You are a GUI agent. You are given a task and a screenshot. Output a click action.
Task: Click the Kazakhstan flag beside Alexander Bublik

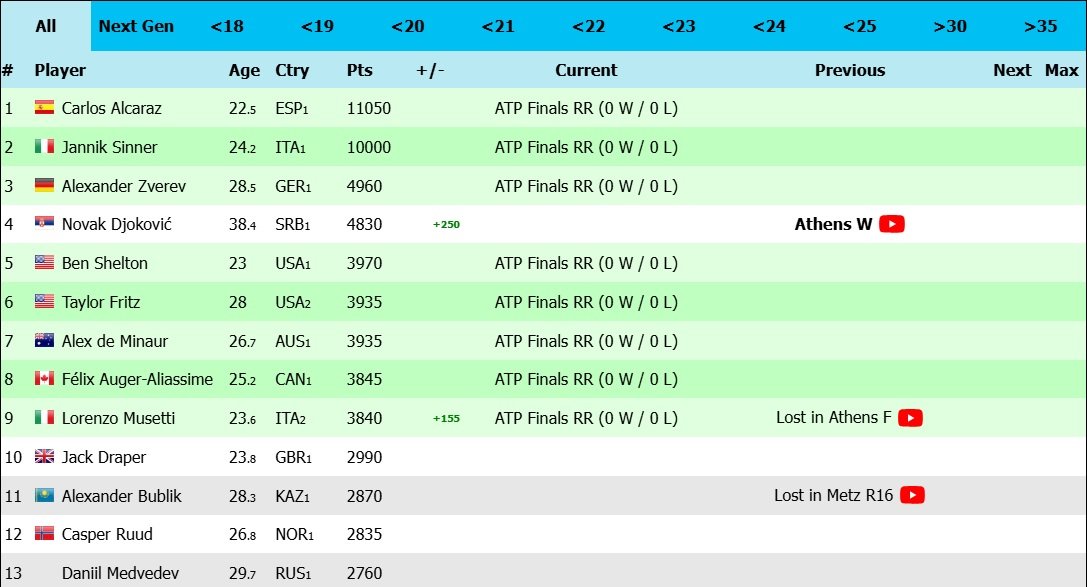[44, 495]
